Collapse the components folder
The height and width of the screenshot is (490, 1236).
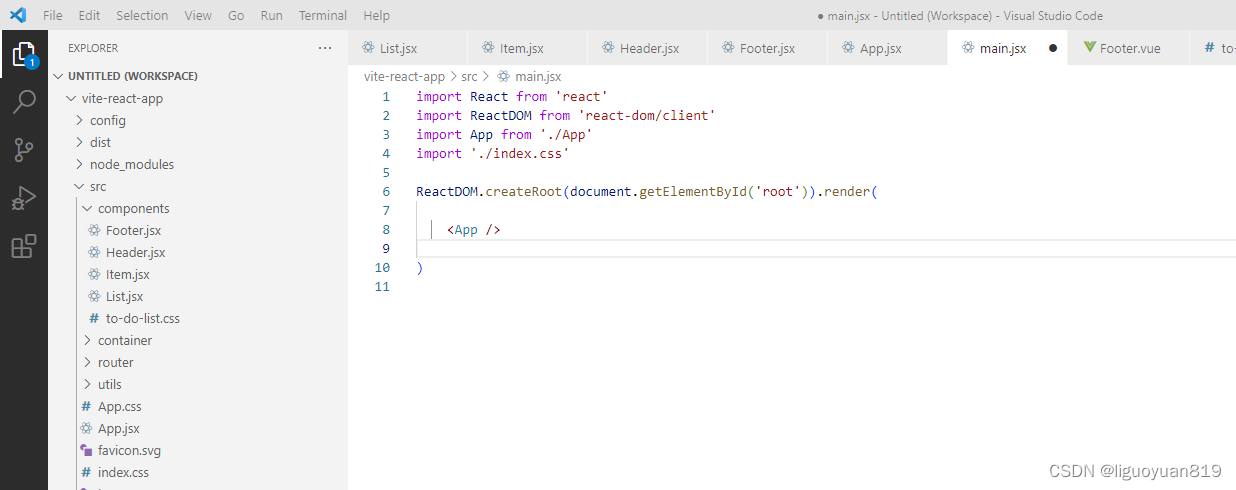133,208
